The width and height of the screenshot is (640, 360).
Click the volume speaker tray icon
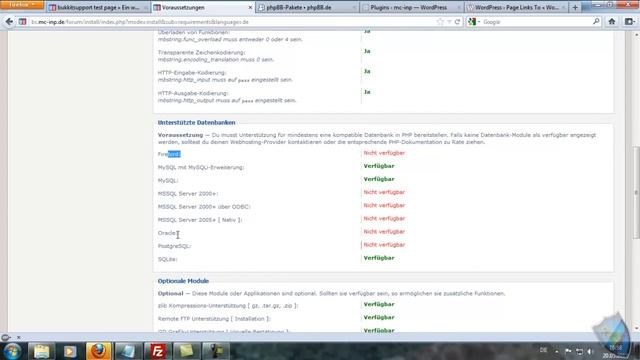pyautogui.click(x=590, y=351)
